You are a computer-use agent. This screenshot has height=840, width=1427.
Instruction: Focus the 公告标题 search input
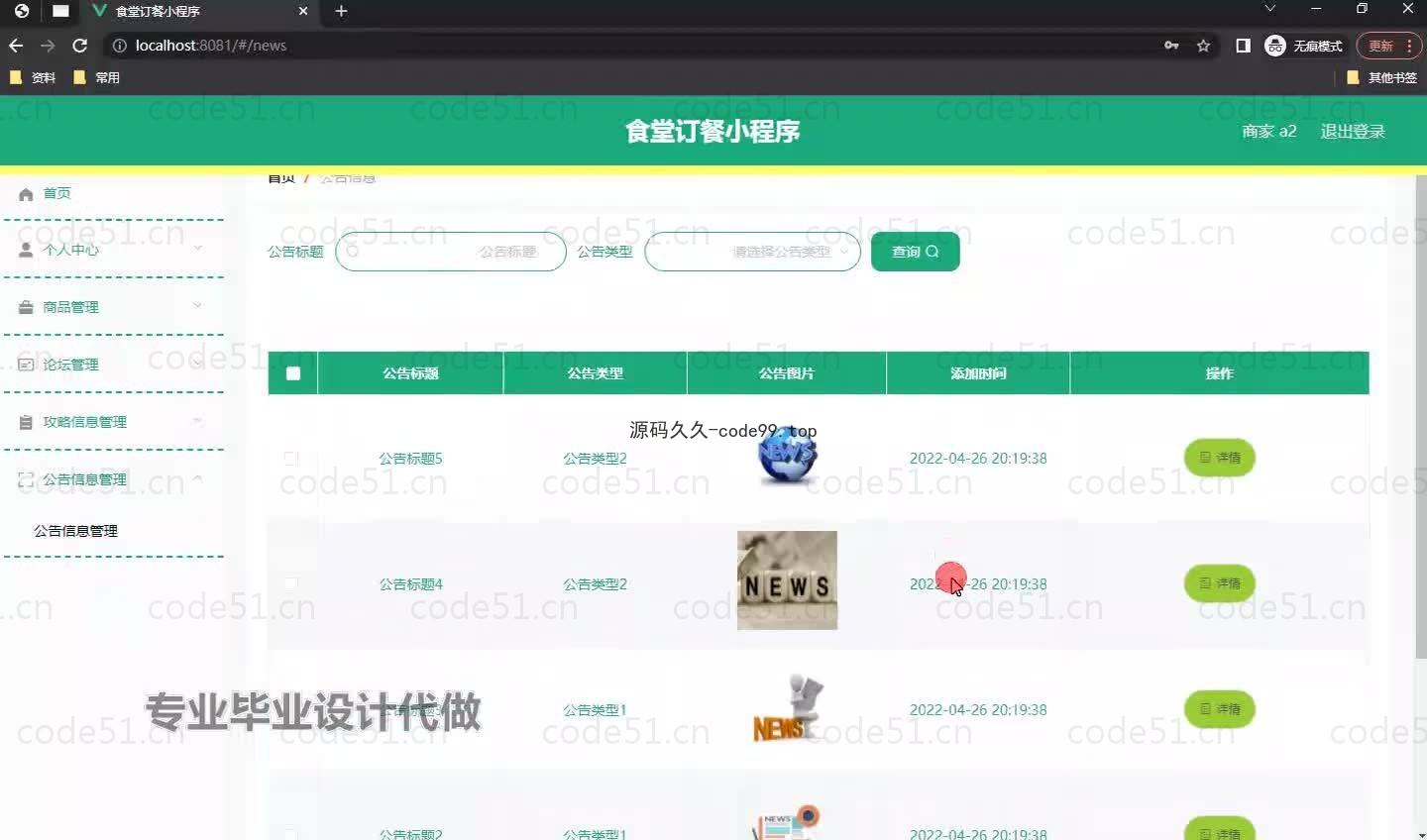451,252
